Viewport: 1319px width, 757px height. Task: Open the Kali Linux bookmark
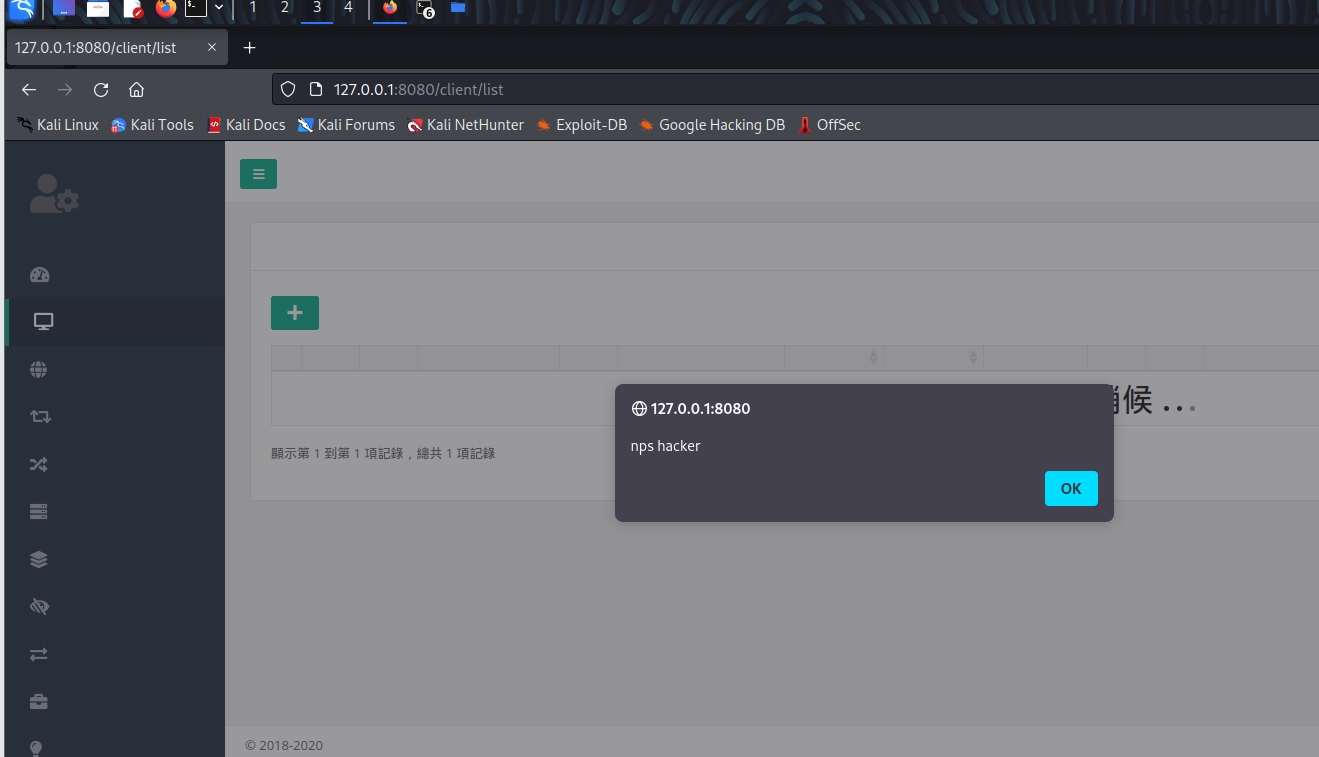coord(58,125)
